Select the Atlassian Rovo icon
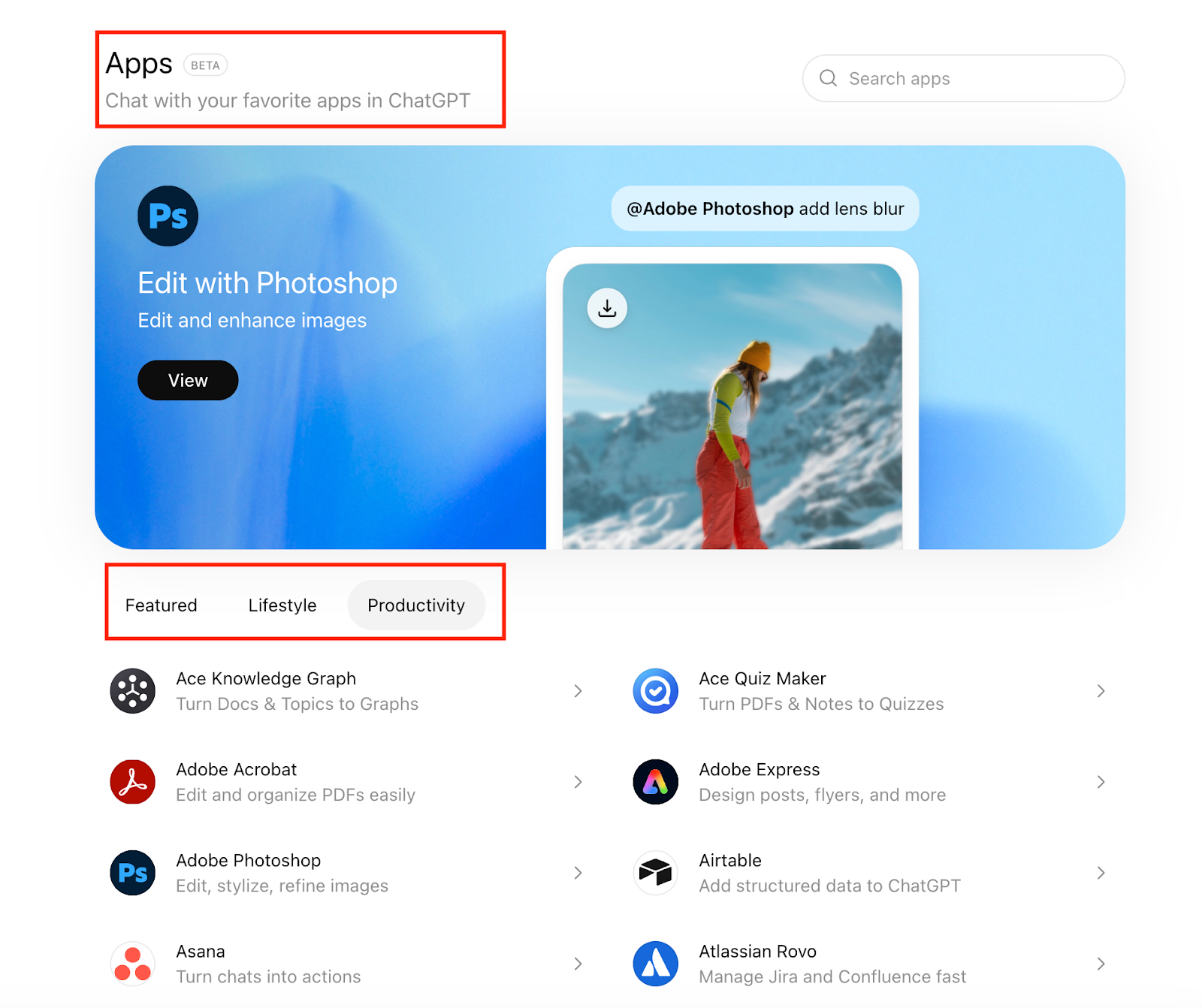This screenshot has width=1202, height=1008. click(x=655, y=964)
